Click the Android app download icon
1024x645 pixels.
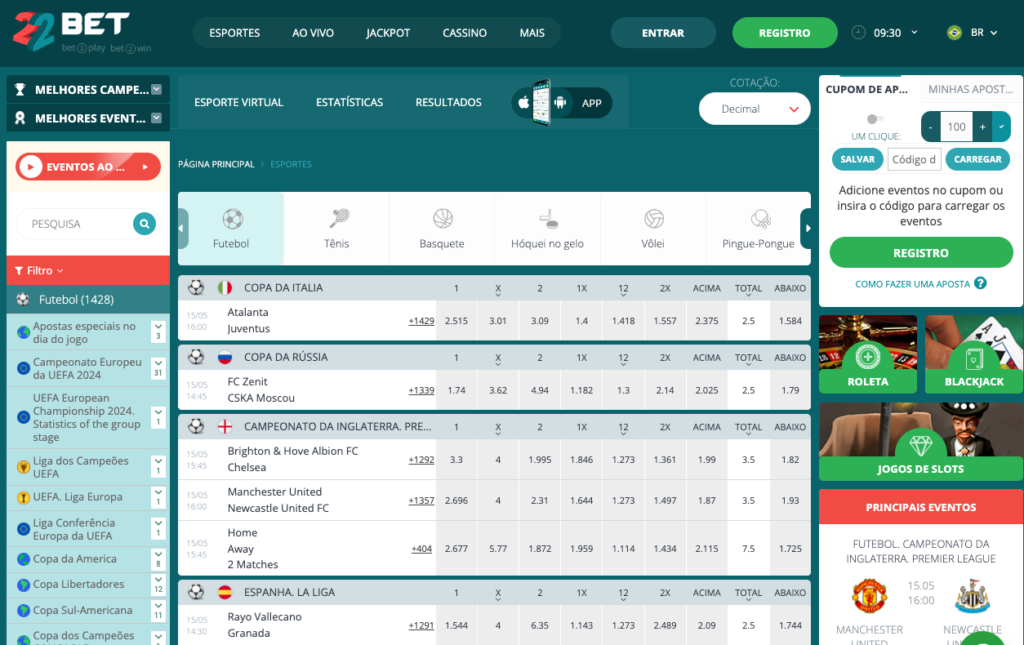click(560, 102)
